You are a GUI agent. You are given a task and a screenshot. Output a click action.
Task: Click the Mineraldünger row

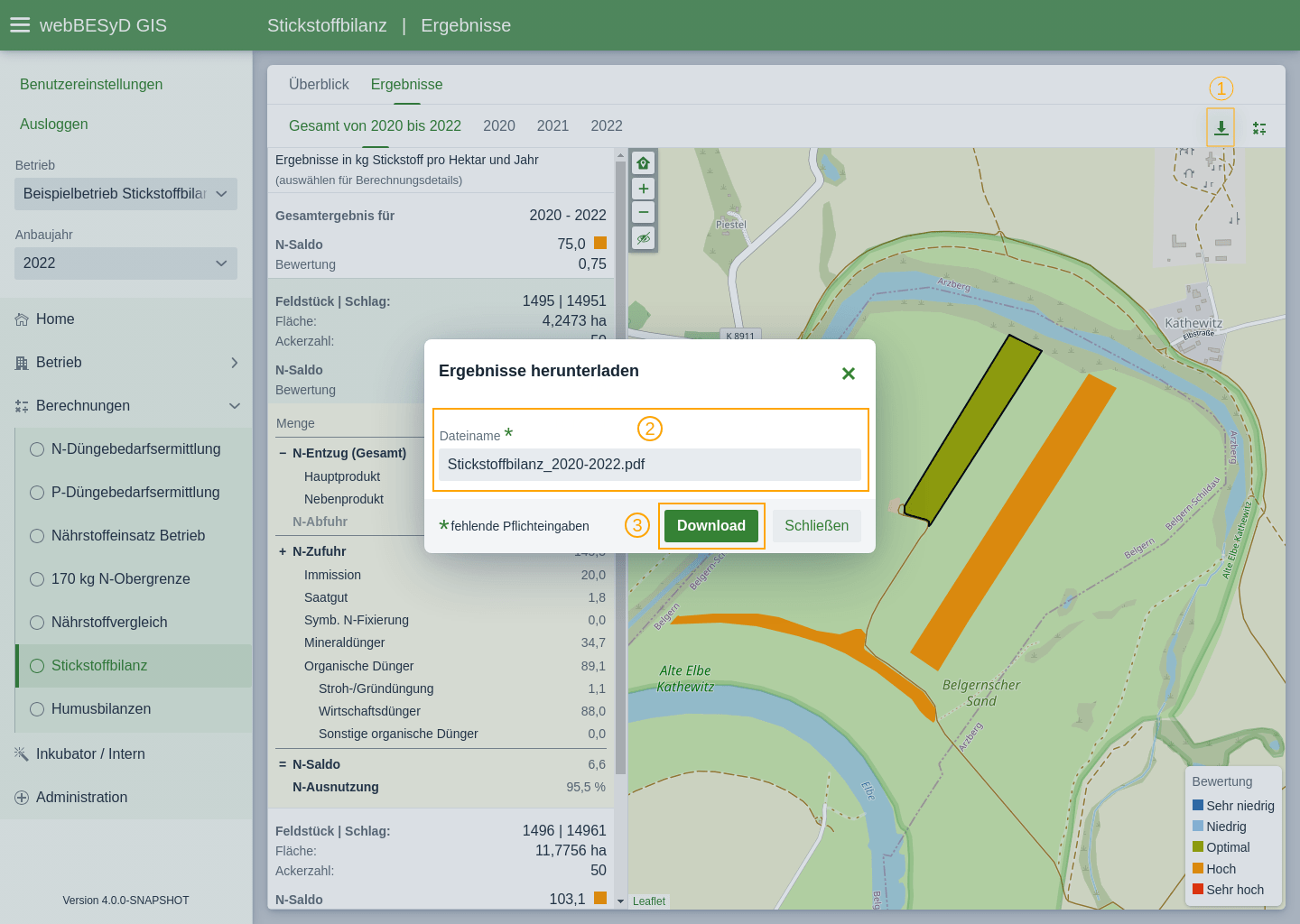click(x=441, y=642)
